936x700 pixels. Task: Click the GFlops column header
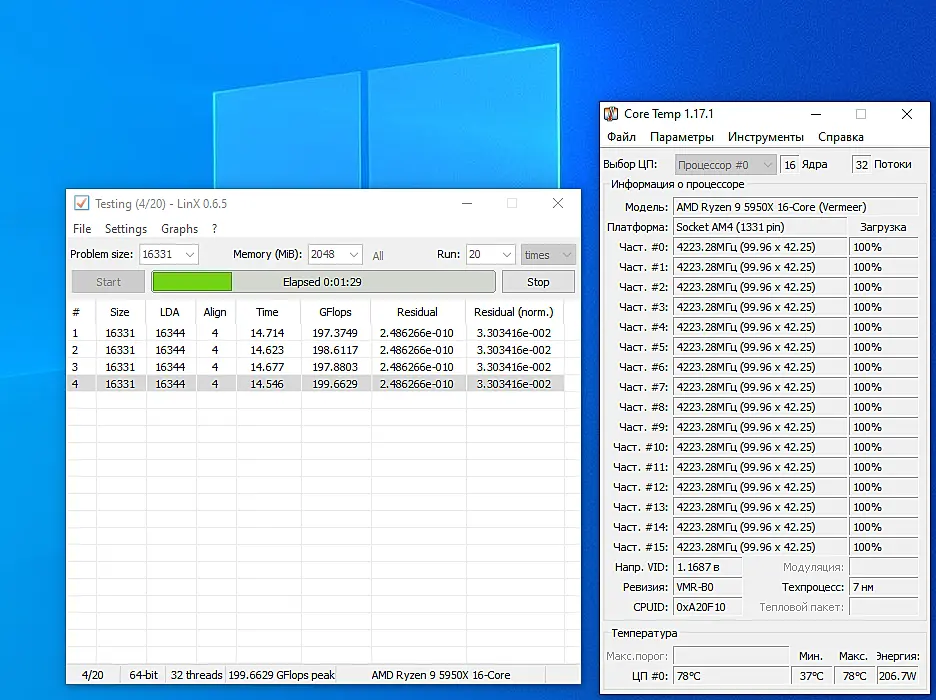click(x=335, y=312)
